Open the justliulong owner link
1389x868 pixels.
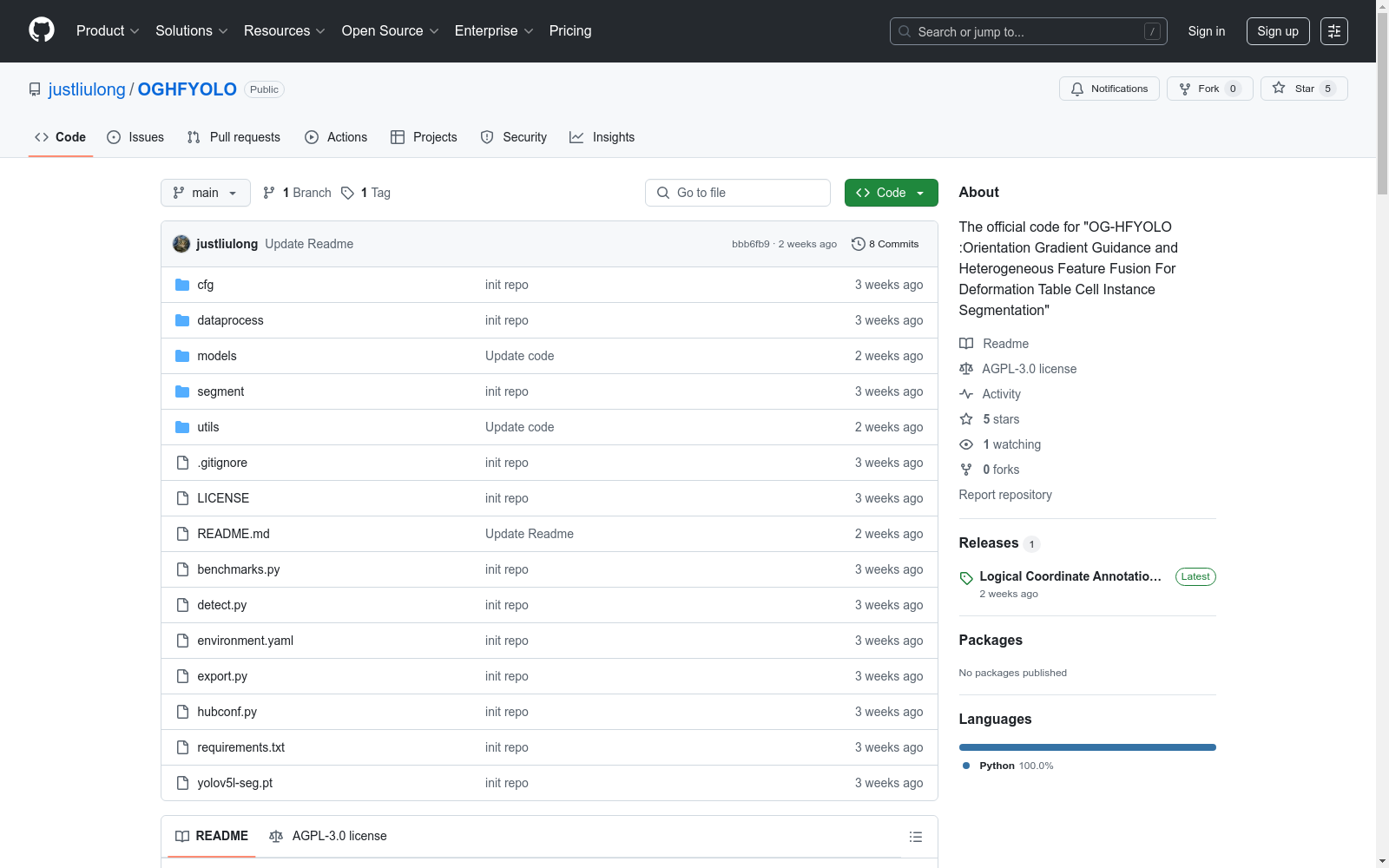[87, 89]
